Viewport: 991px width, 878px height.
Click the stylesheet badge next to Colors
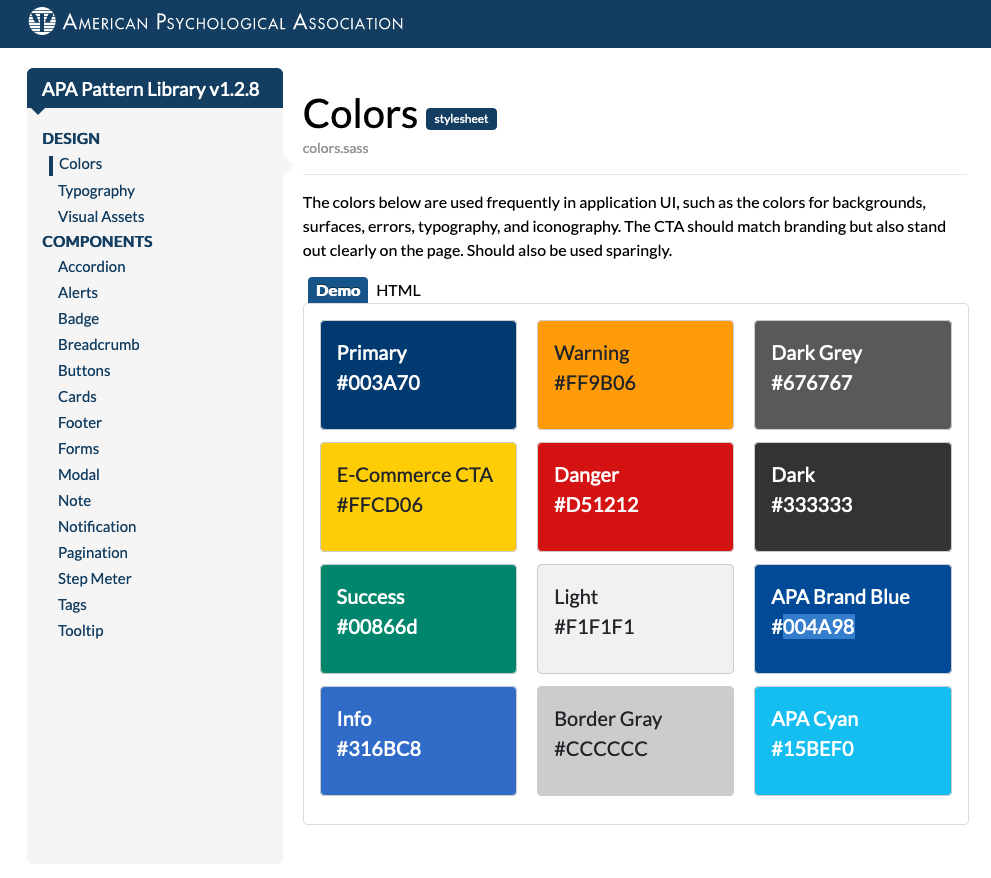pyautogui.click(x=461, y=119)
